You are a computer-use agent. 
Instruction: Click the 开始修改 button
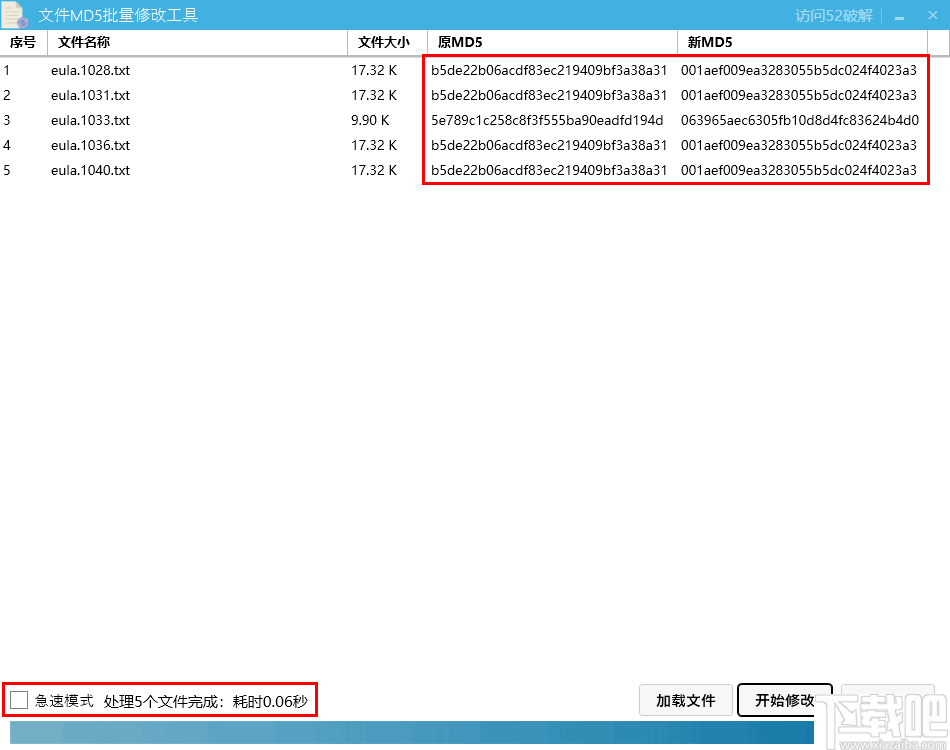[785, 700]
